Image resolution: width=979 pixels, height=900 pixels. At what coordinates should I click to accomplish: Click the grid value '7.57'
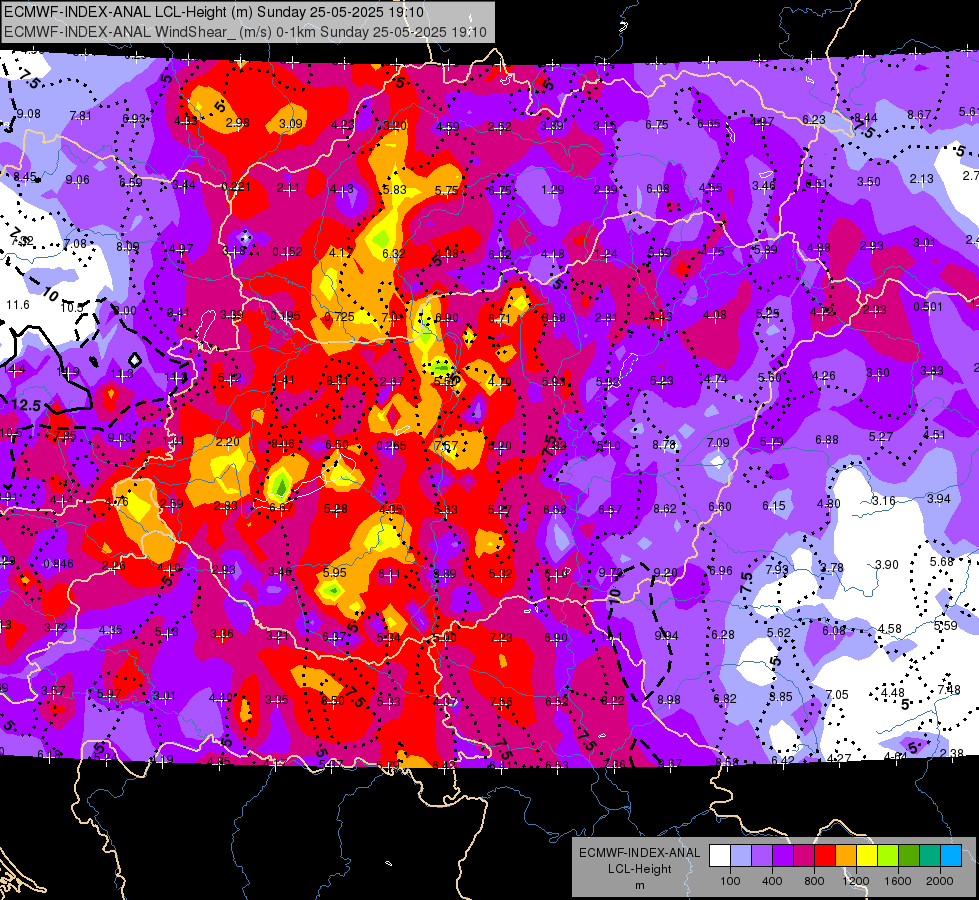pyautogui.click(x=446, y=446)
